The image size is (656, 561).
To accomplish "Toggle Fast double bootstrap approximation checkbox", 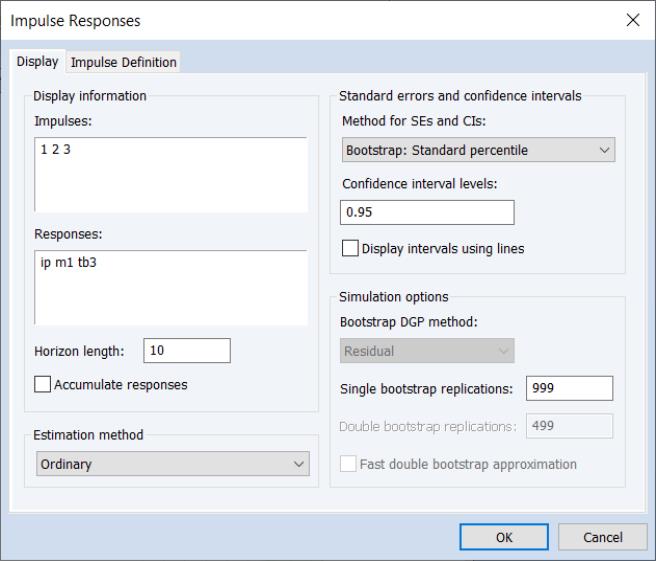I will coord(350,464).
